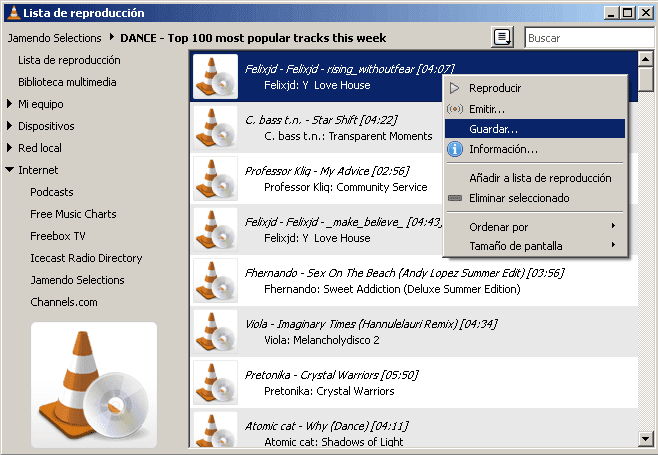658x455 pixels.
Task: Select Red local in sidebar
Action: pos(40,148)
